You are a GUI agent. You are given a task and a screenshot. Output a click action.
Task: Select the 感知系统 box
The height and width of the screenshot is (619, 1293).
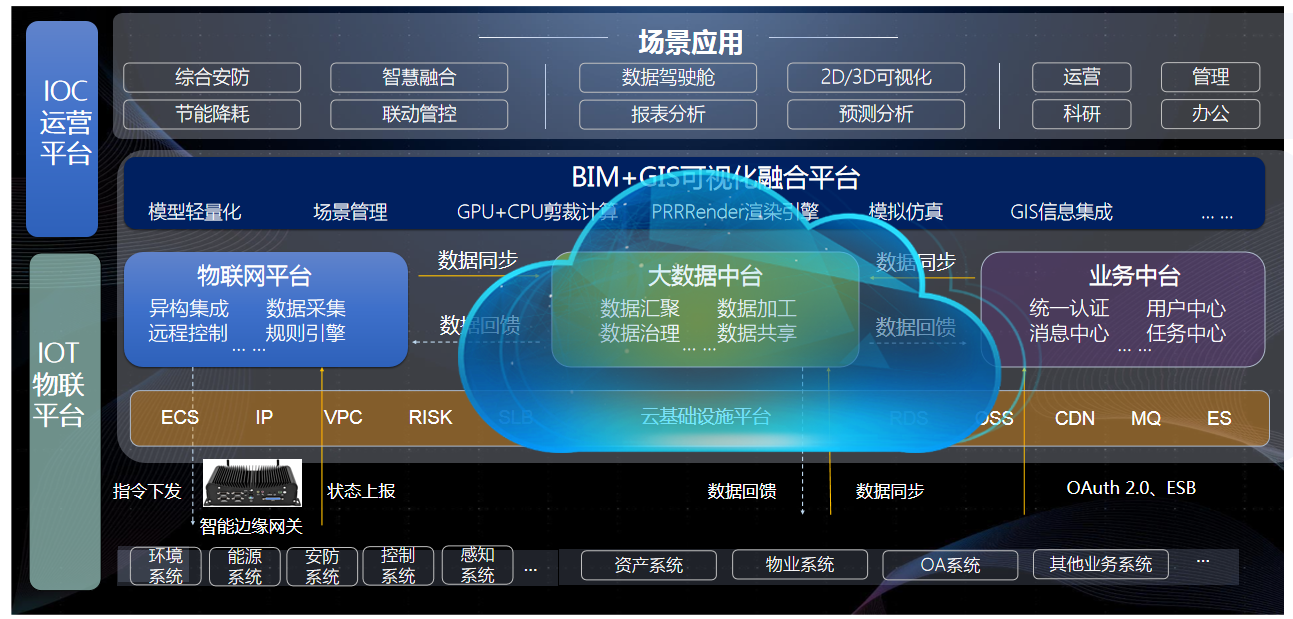click(x=478, y=566)
